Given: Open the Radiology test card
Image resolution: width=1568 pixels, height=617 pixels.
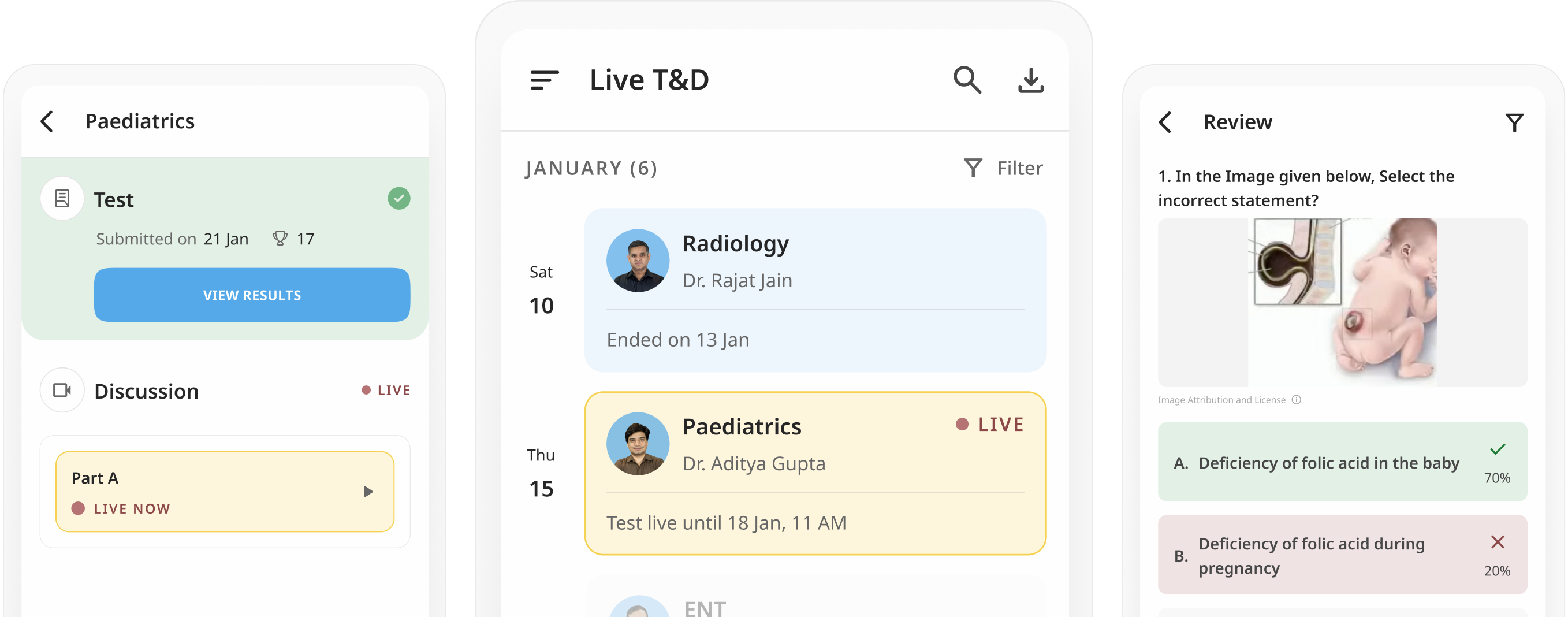Looking at the screenshot, I should tap(814, 291).
